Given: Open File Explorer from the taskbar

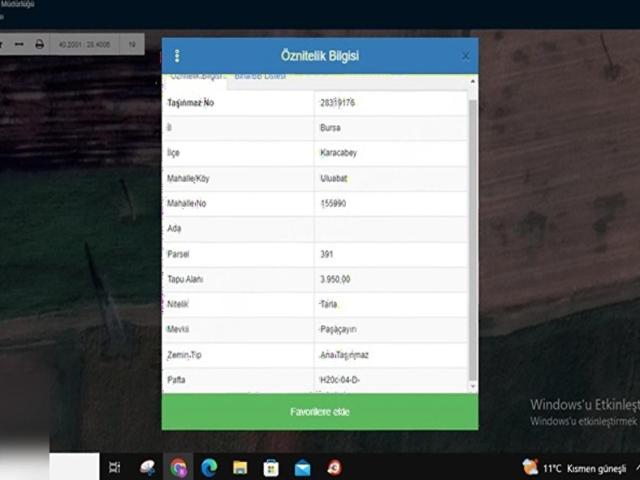Looking at the screenshot, I should tap(240, 467).
